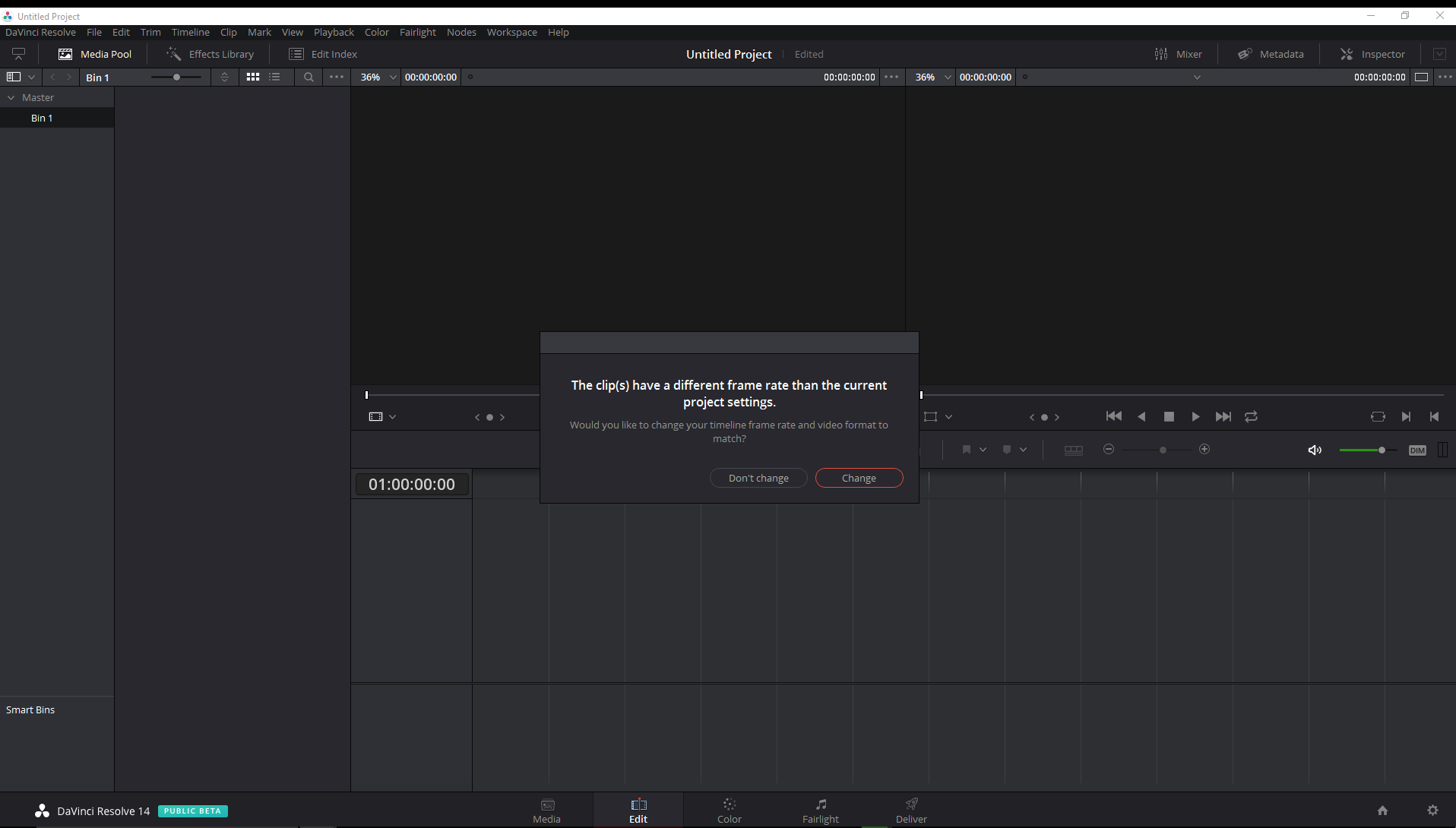Viewport: 1456px width, 828px height.
Task: Jump to first frame
Action: coord(1114,416)
